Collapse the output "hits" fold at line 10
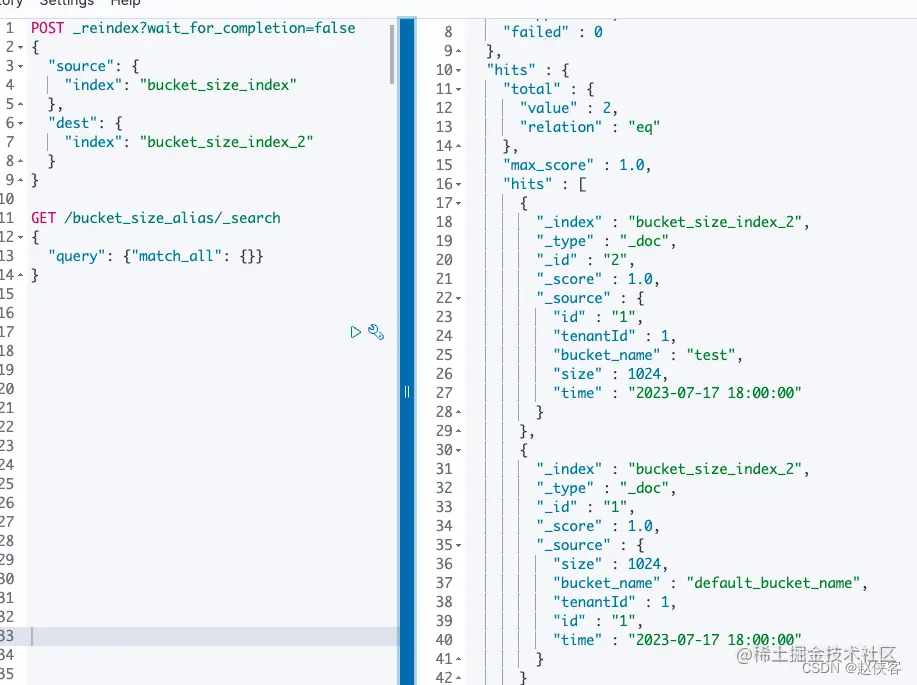Image resolution: width=917 pixels, height=685 pixels. [x=458, y=71]
